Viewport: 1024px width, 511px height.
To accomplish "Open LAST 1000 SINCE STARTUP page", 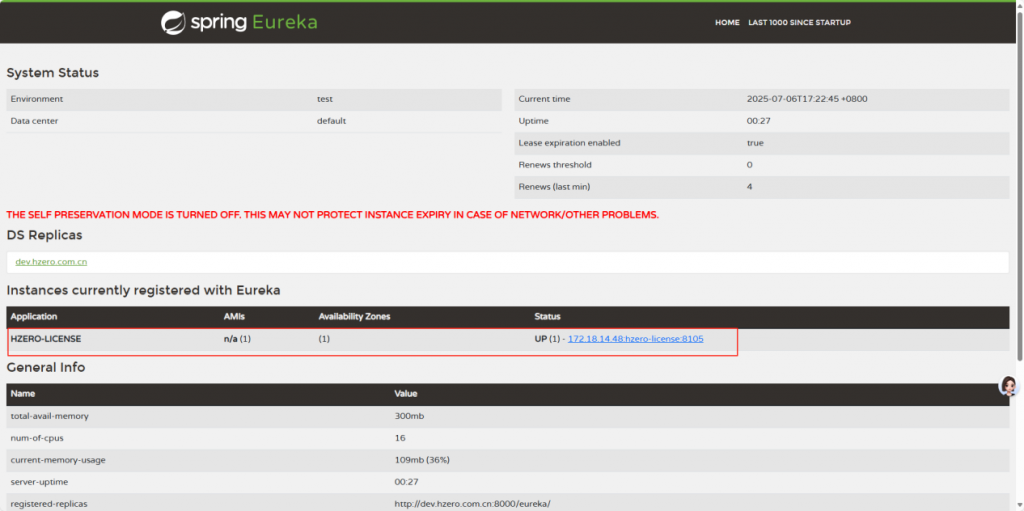I will point(799,22).
